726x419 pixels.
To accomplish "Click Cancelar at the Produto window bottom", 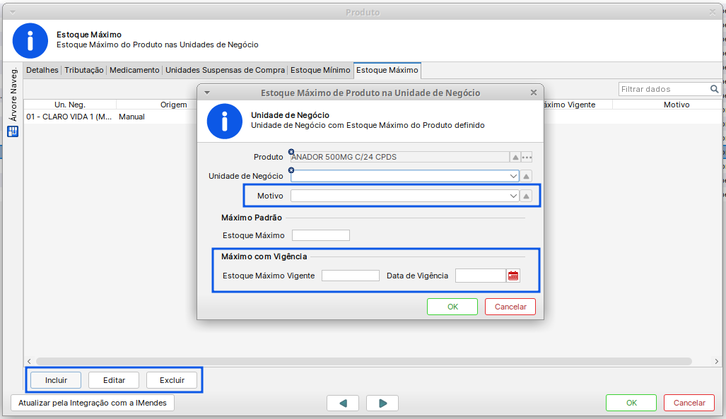I will click(x=689, y=403).
